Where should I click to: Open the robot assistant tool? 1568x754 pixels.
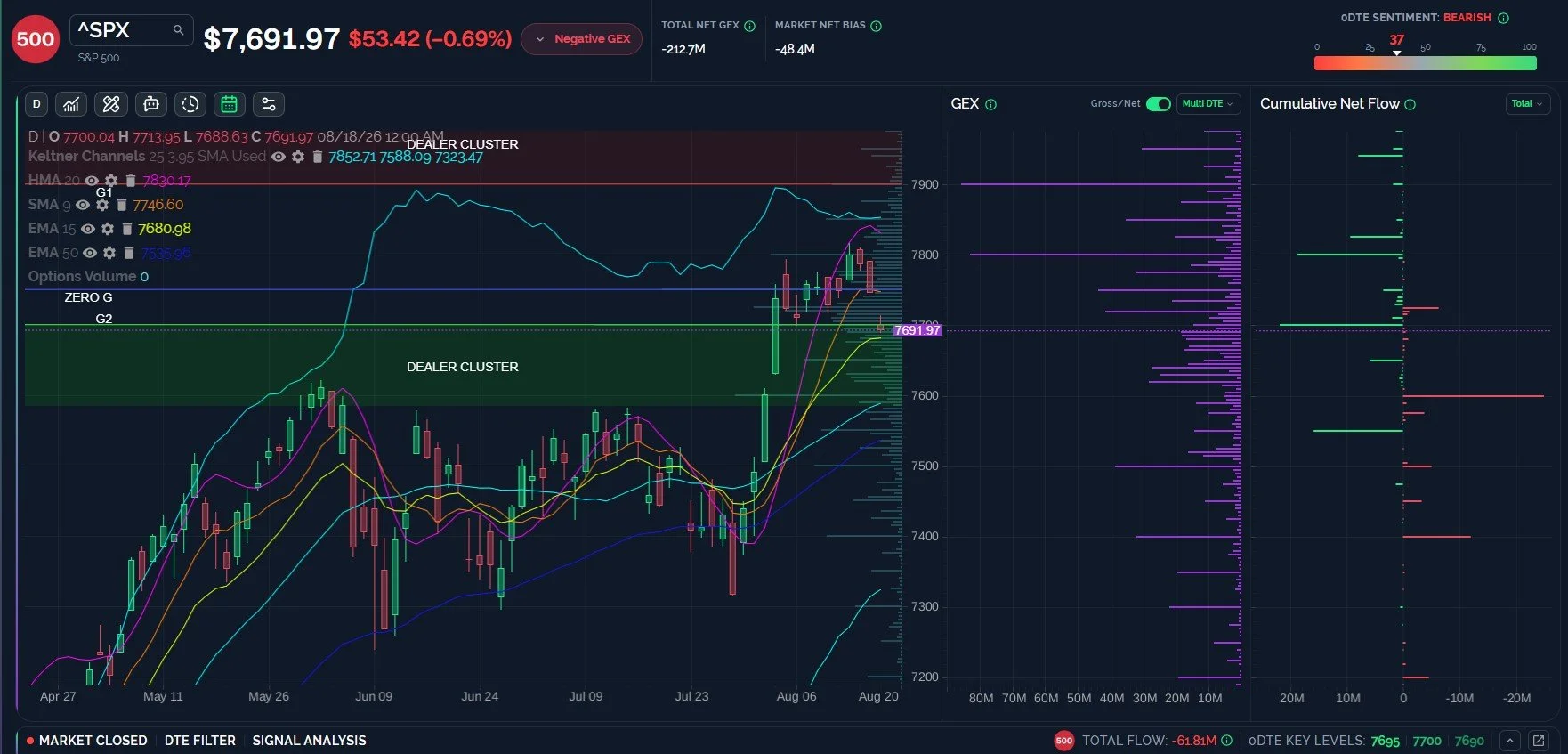click(151, 104)
